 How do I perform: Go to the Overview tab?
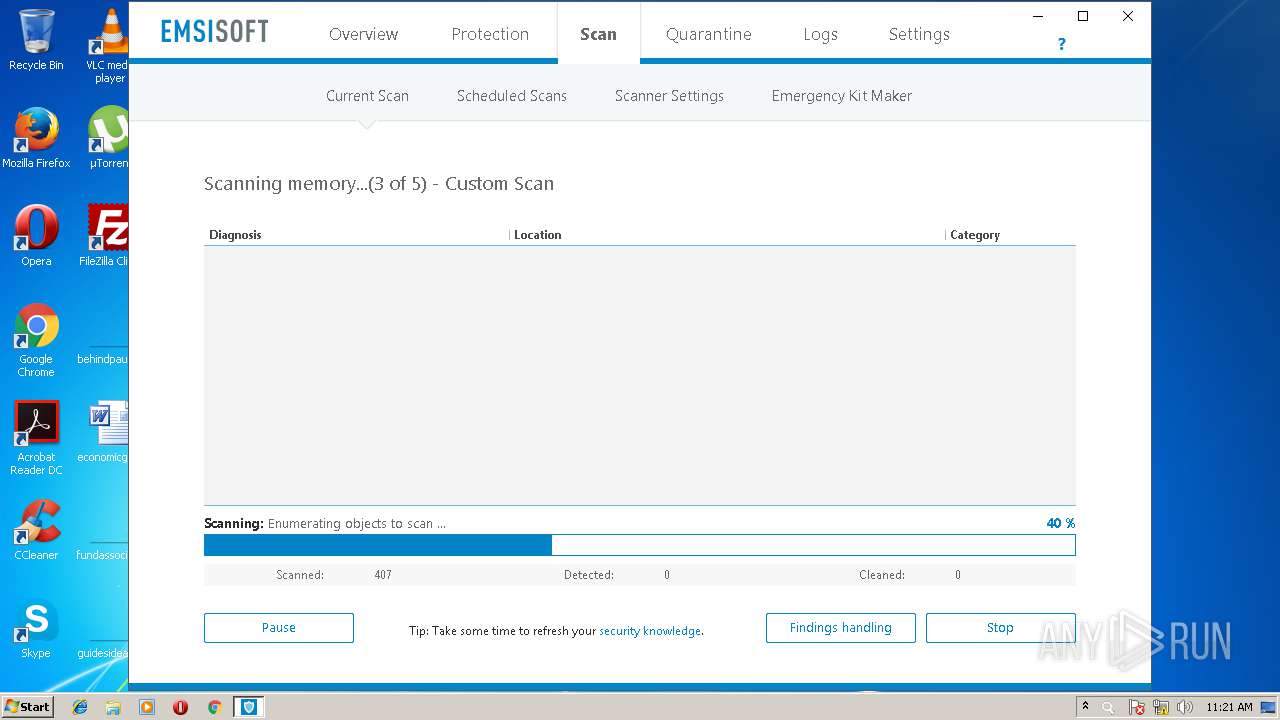pos(363,34)
